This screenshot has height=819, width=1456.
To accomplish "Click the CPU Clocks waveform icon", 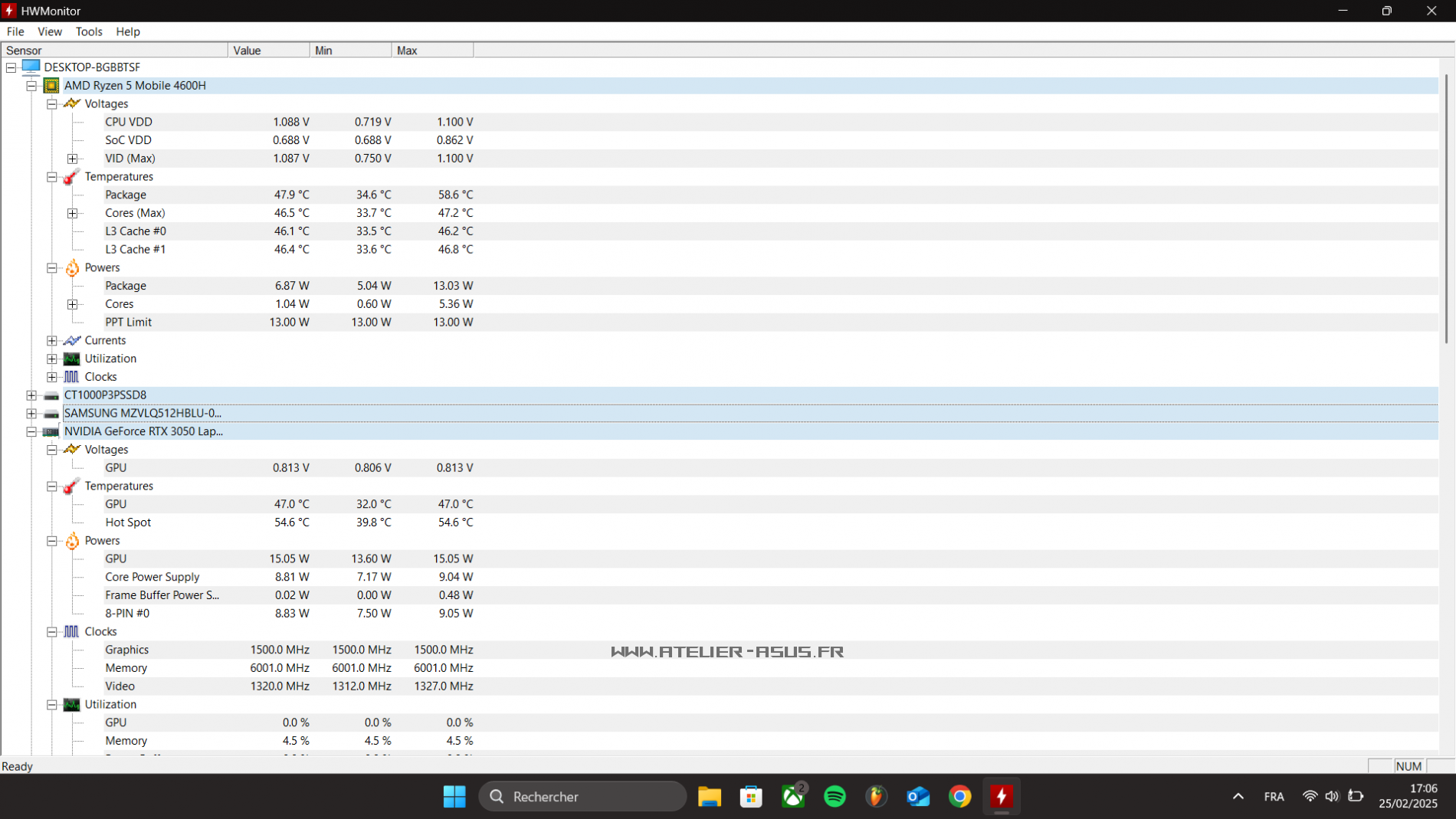I will 72,377.
